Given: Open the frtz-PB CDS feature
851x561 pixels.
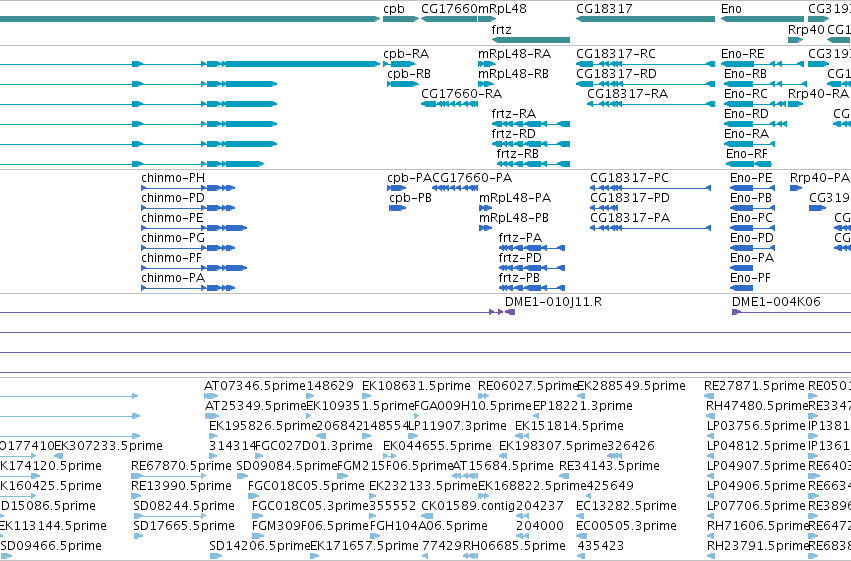Looking at the screenshot, I should pos(532,288).
